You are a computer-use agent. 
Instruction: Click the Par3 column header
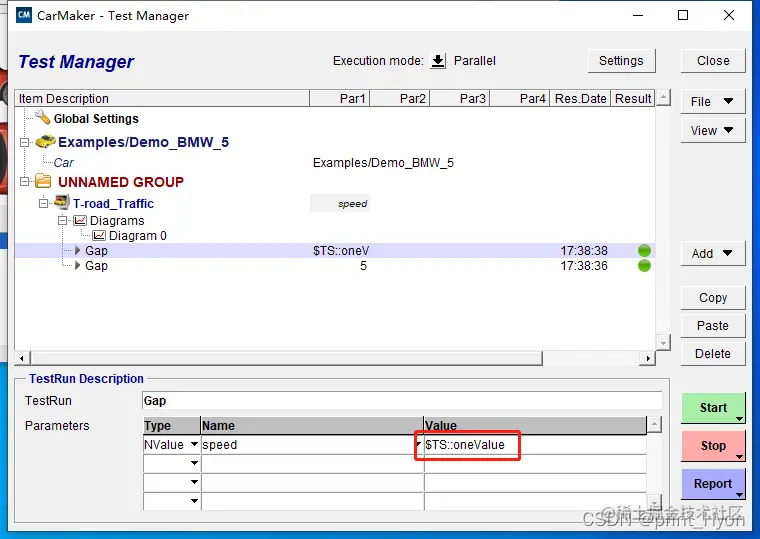460,98
